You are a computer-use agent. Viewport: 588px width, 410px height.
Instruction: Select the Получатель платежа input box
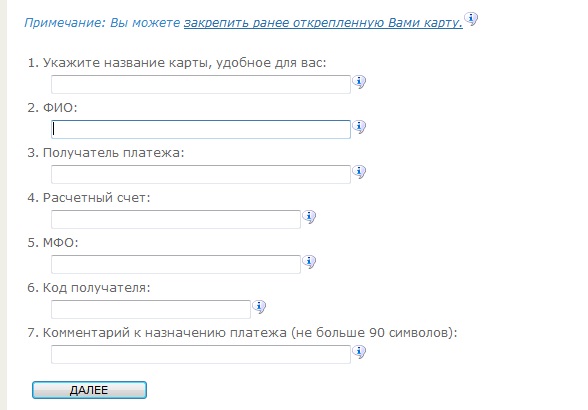point(201,174)
